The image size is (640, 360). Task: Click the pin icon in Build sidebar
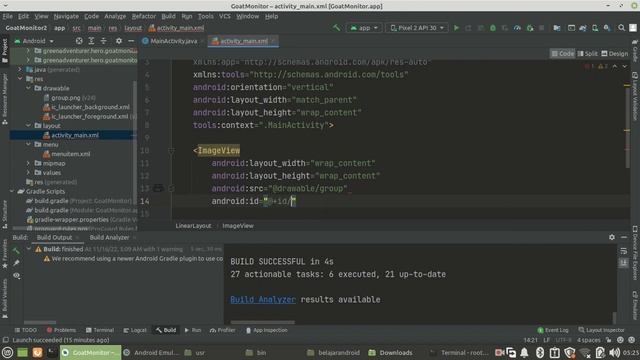(x=16, y=263)
